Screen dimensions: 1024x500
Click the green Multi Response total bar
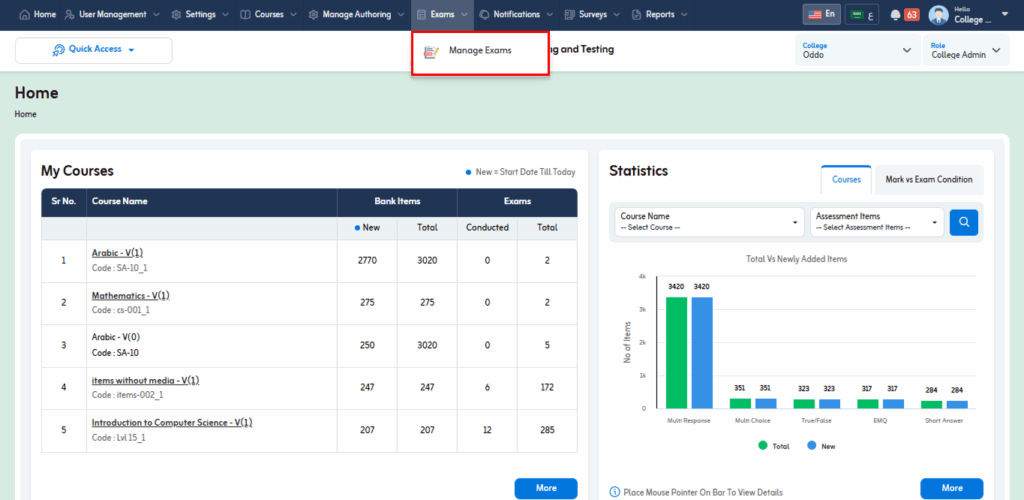pyautogui.click(x=677, y=352)
